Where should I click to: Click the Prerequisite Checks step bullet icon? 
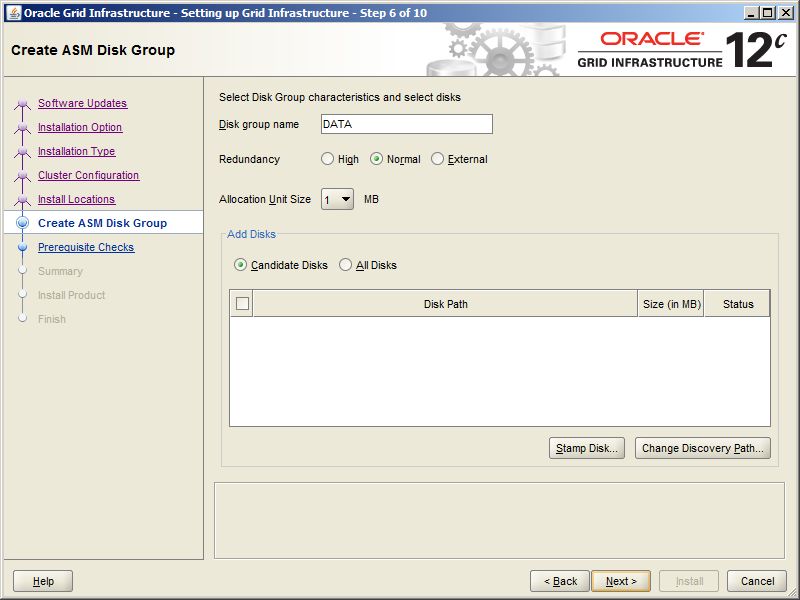22,247
